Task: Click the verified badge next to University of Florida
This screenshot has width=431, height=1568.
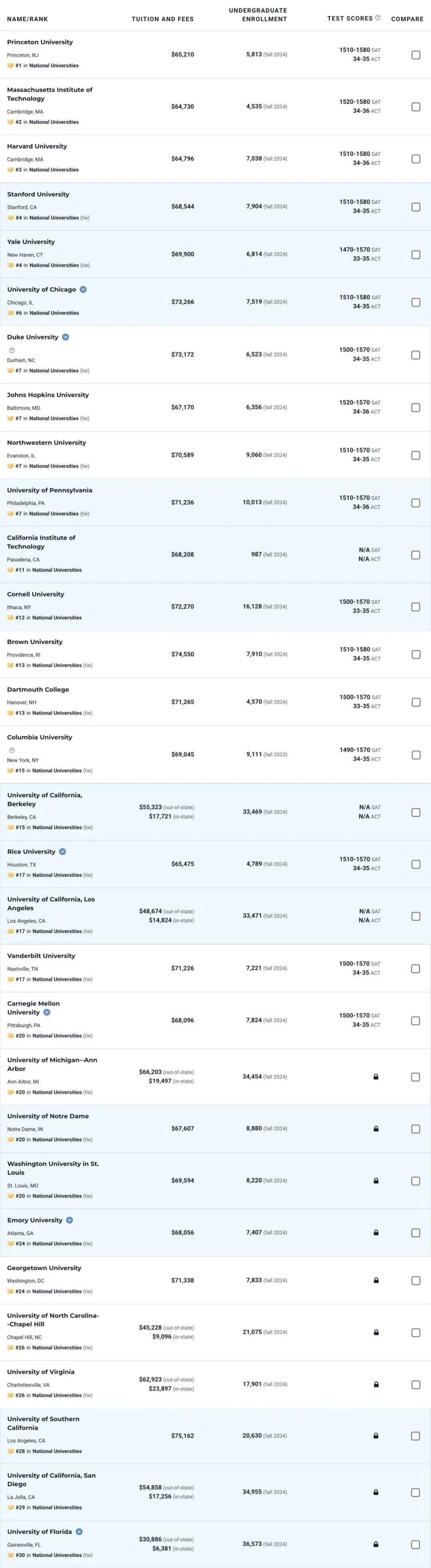Action: 79,1532
